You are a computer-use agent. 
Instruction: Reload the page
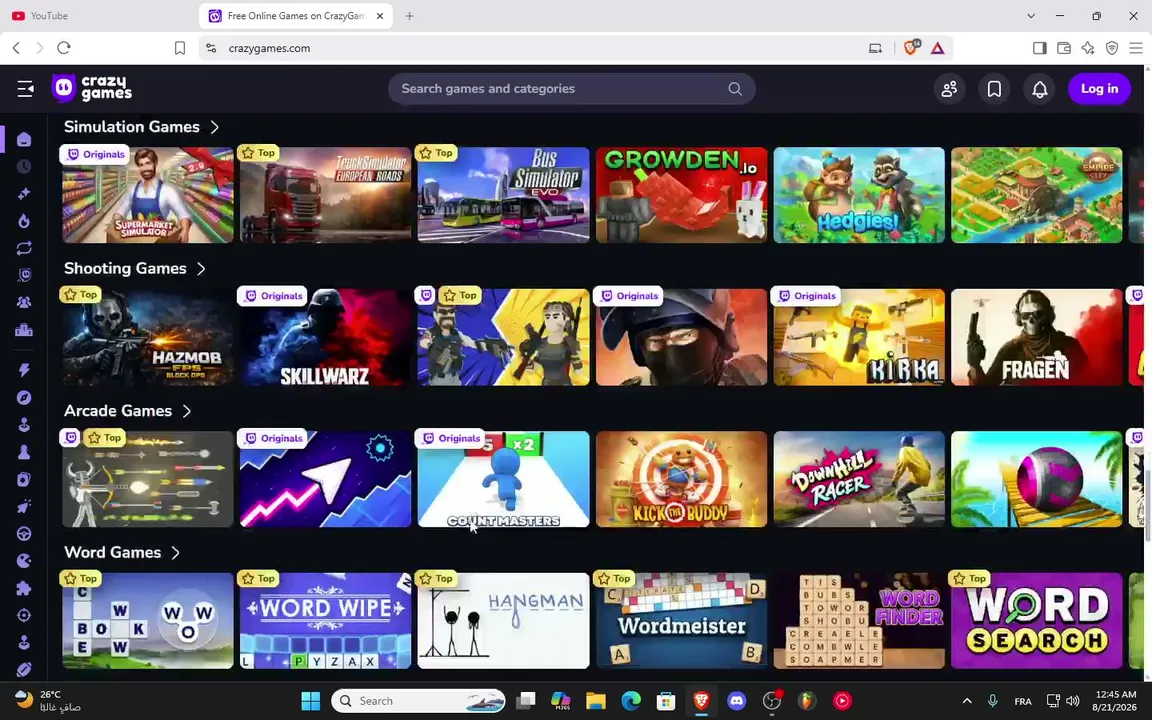pyautogui.click(x=64, y=48)
